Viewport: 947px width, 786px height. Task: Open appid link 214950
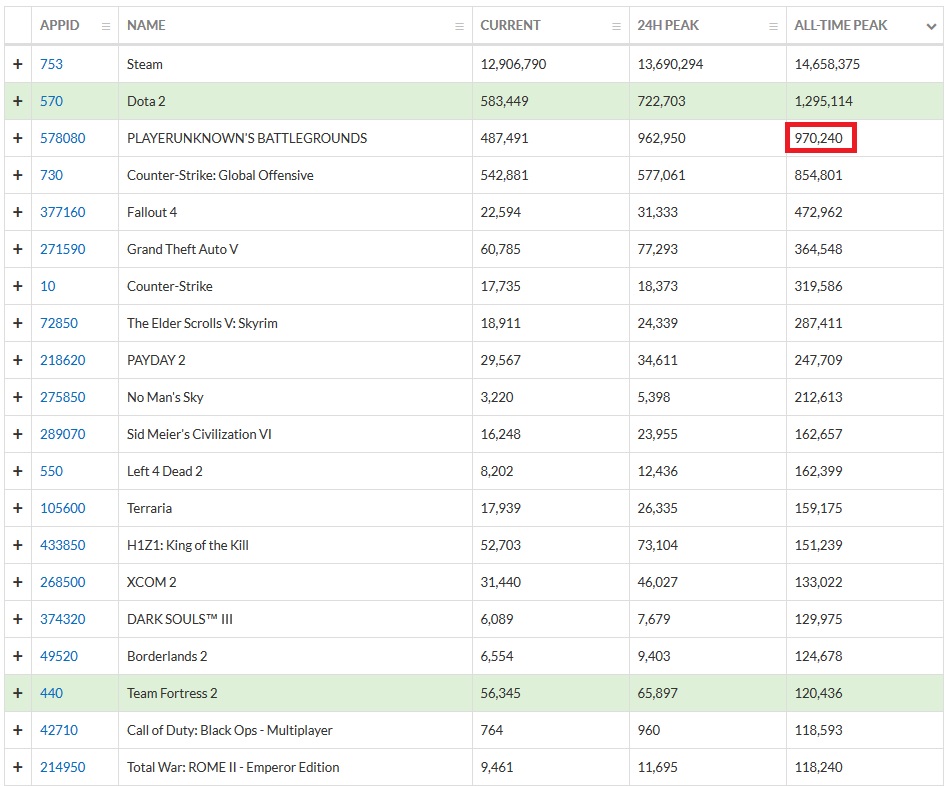click(63, 767)
